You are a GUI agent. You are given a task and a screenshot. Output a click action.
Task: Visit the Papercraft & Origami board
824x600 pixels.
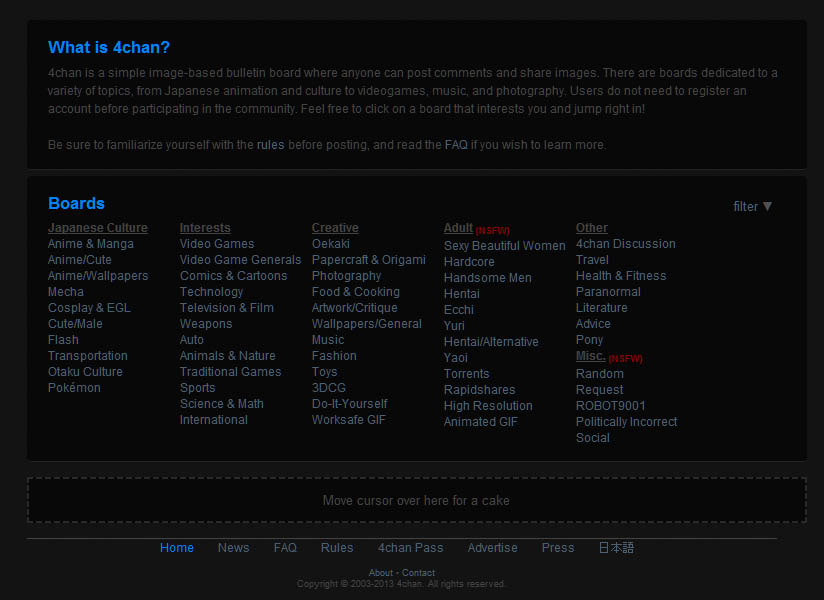368,260
